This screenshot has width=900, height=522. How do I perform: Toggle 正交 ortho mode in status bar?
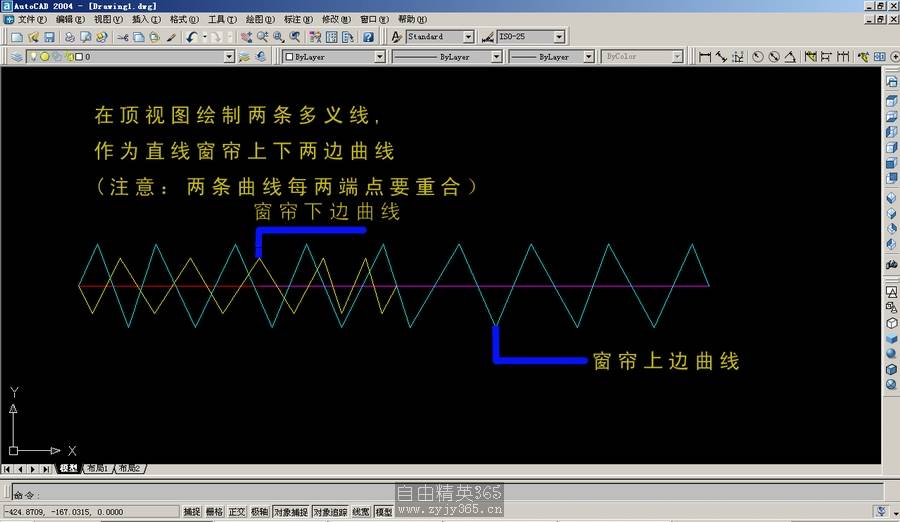(237, 512)
